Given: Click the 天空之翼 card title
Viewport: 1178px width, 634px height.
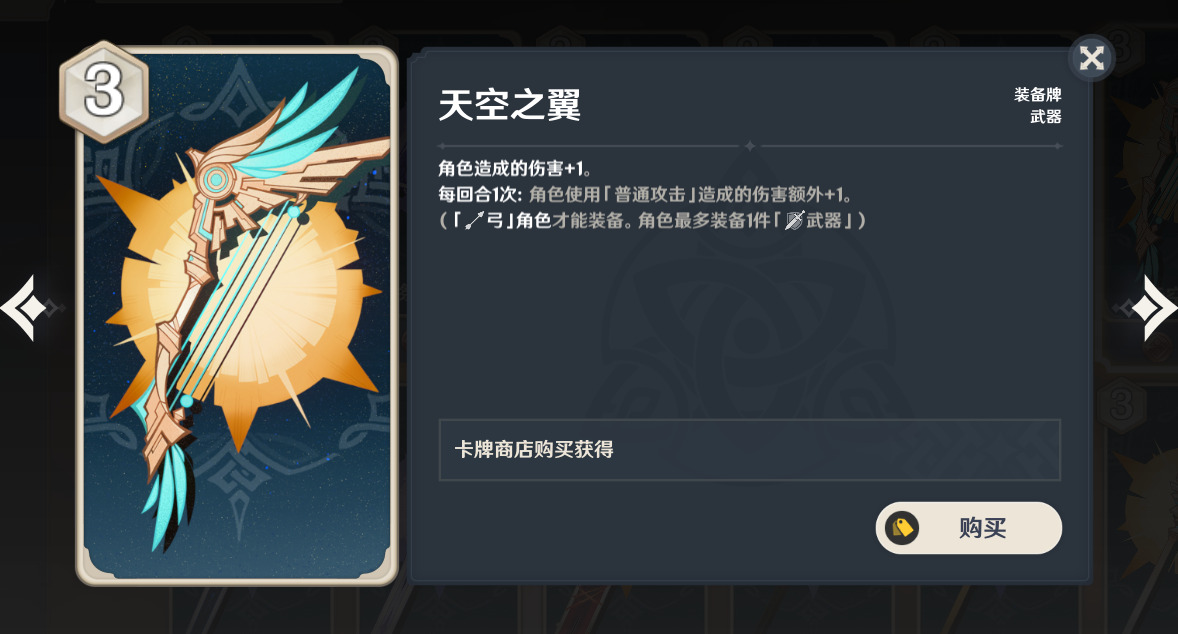Looking at the screenshot, I should 509,104.
